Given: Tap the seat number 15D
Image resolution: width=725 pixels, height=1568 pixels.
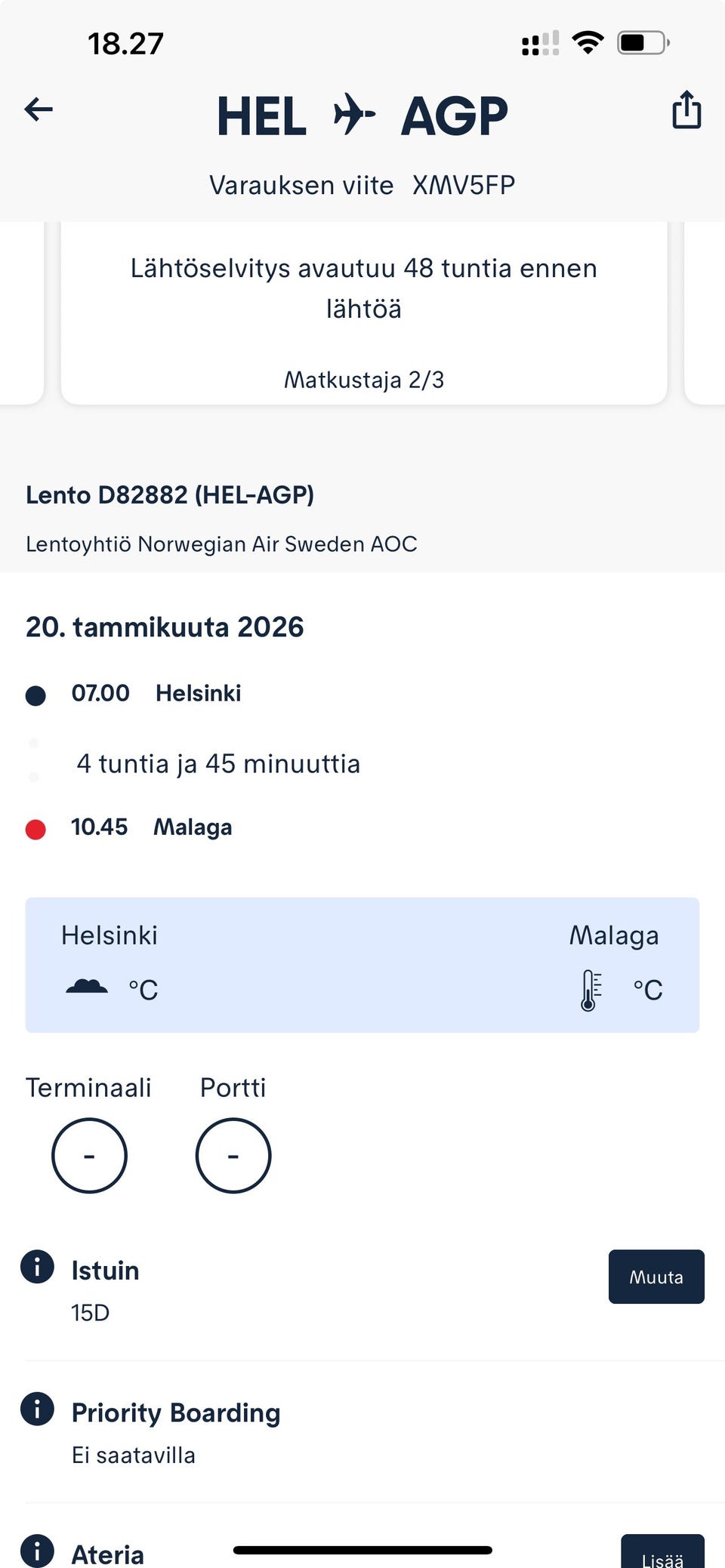Looking at the screenshot, I should pos(91,1313).
